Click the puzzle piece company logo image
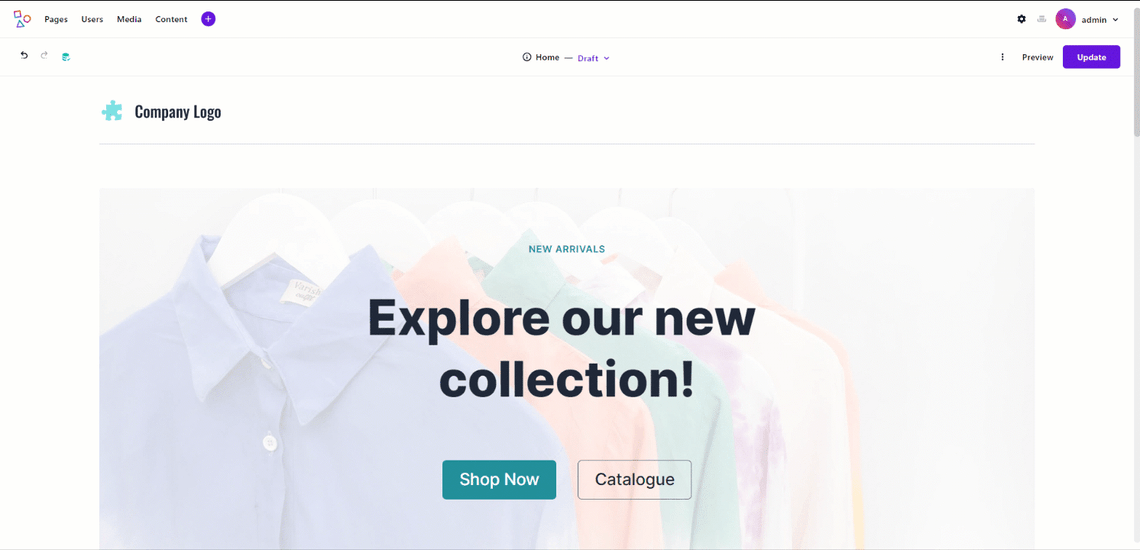Viewport: 1140px width, 550px height. pos(112,111)
